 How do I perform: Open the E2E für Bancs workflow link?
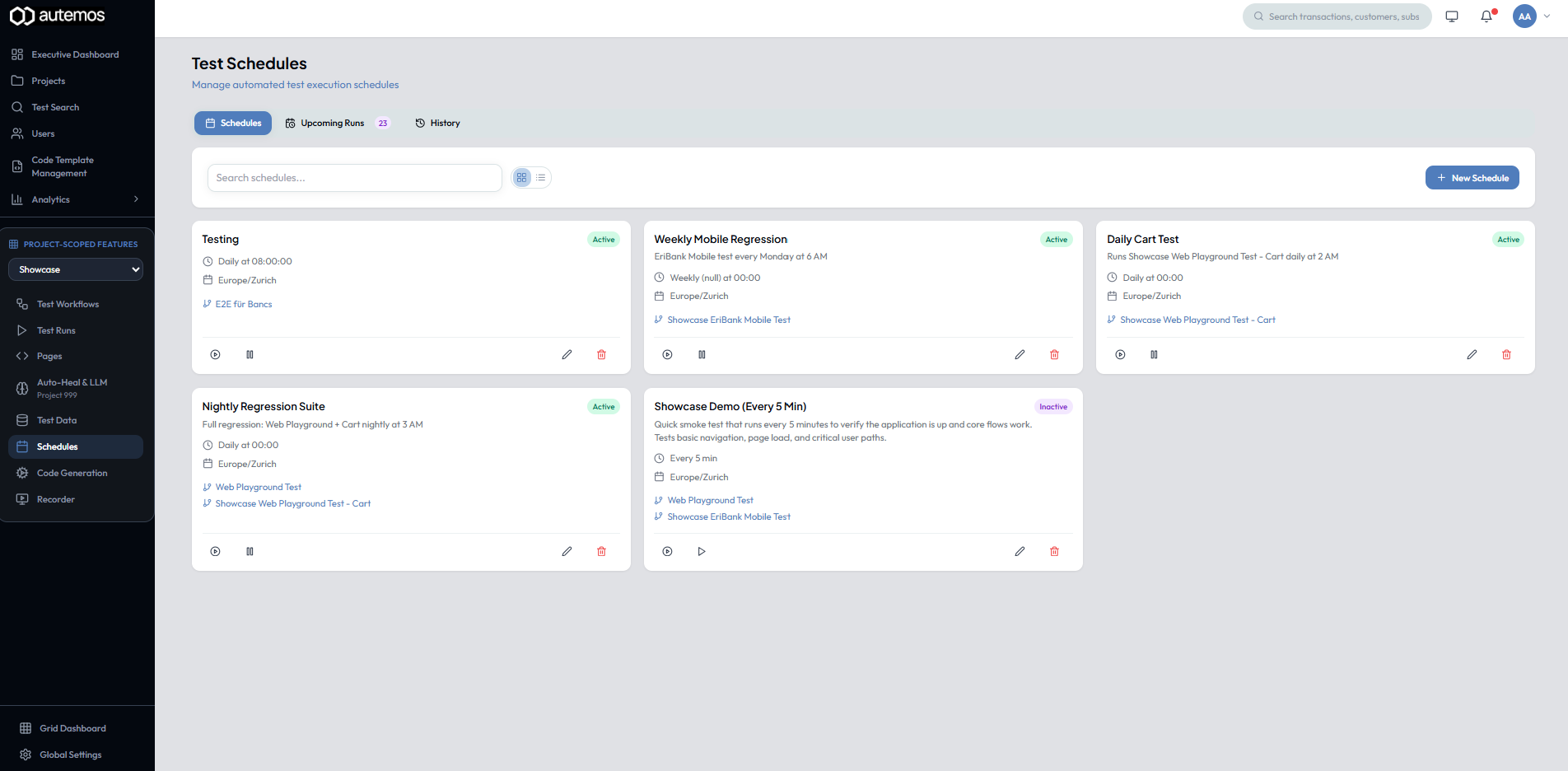click(244, 304)
